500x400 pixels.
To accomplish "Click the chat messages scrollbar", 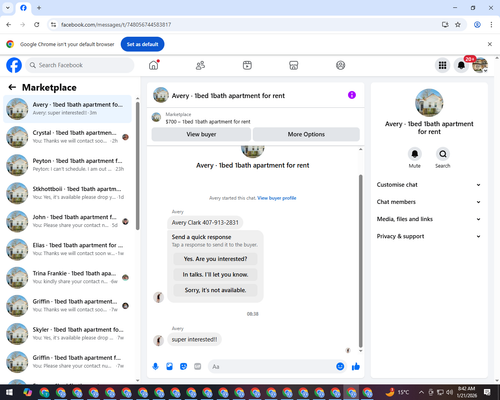I will click(x=360, y=261).
